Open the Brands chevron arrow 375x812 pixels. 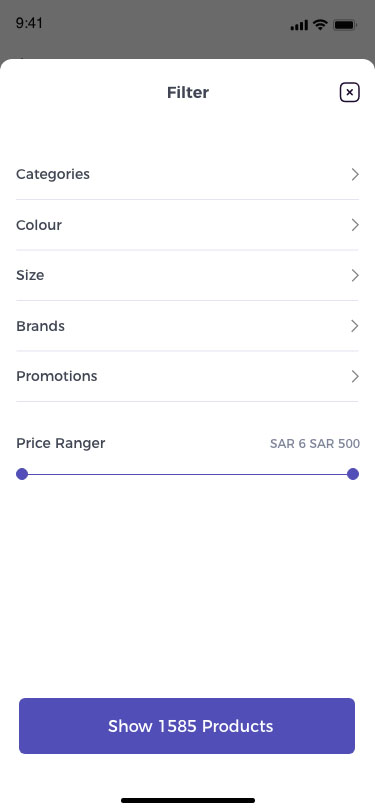click(355, 326)
